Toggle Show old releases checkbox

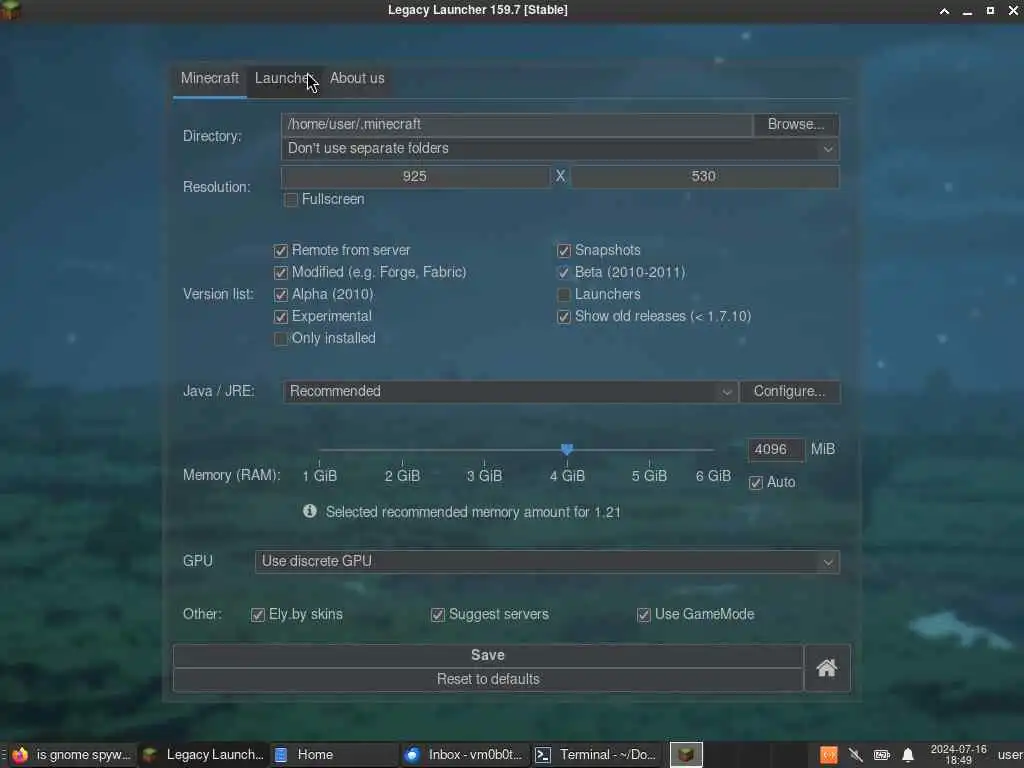click(x=564, y=317)
